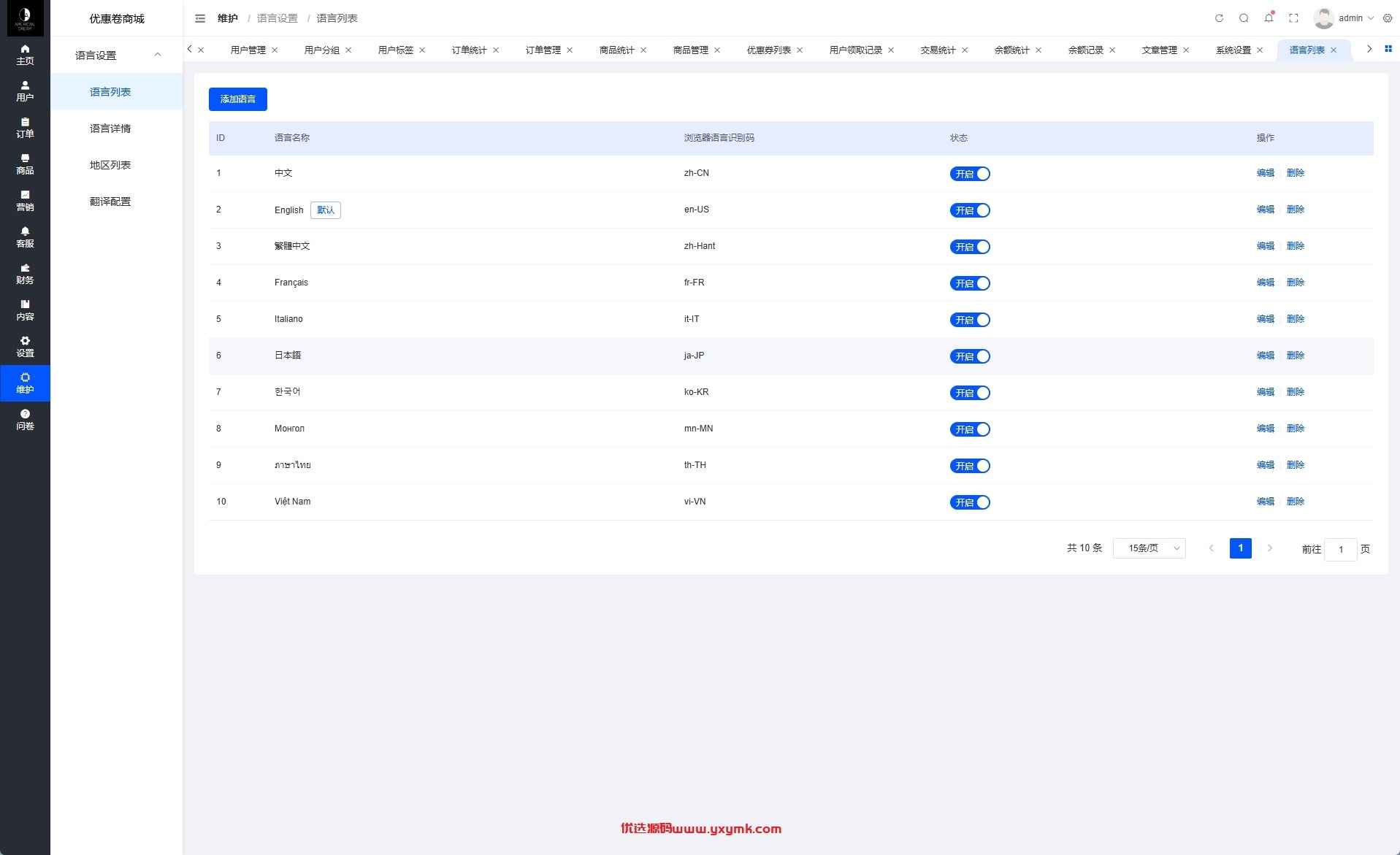Open the 财务 finance section in sidebar
This screenshot has height=855, width=1400.
[x=25, y=274]
